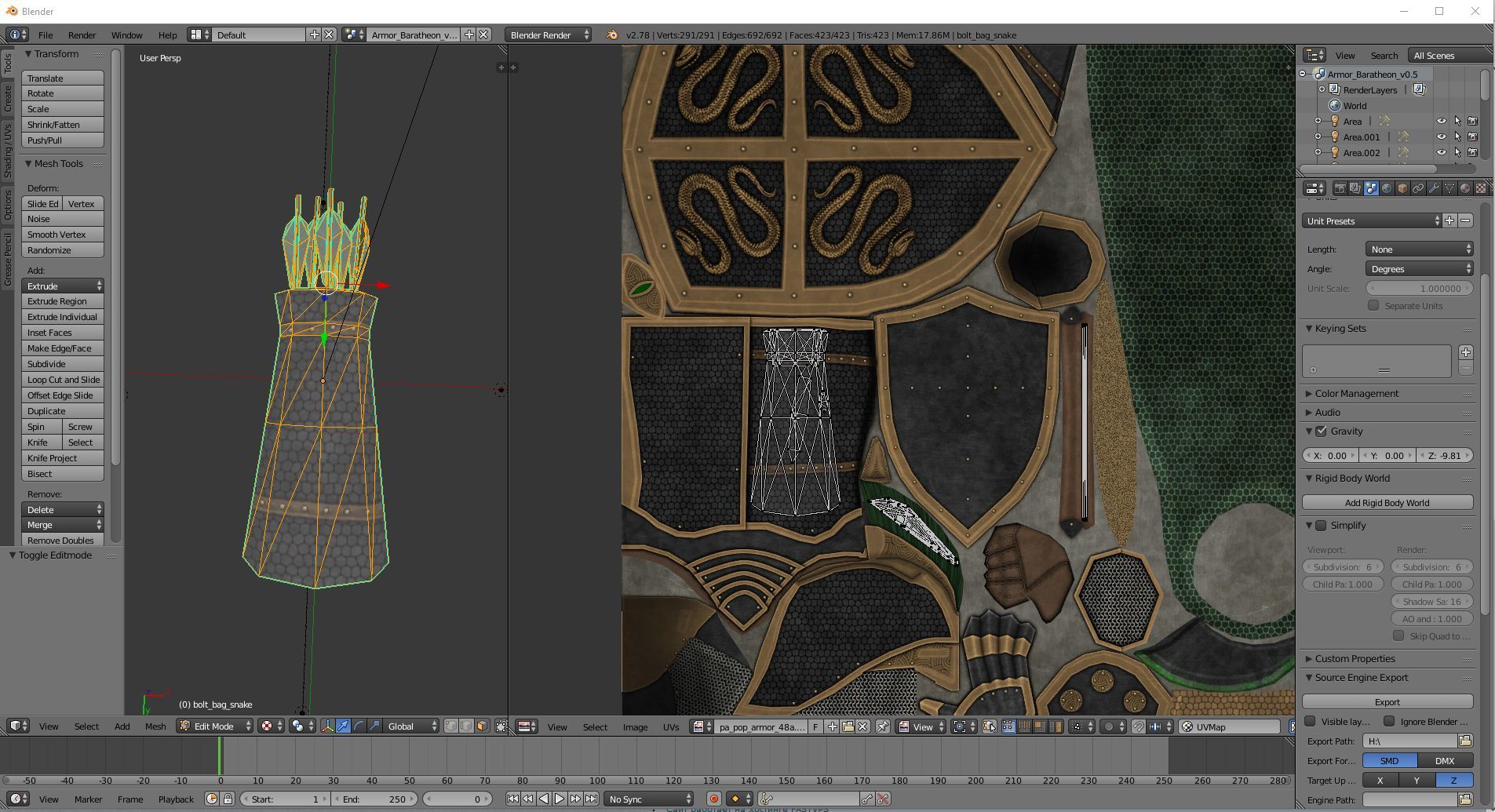
Task: Enable the Simplify checkbox
Action: 1322,525
